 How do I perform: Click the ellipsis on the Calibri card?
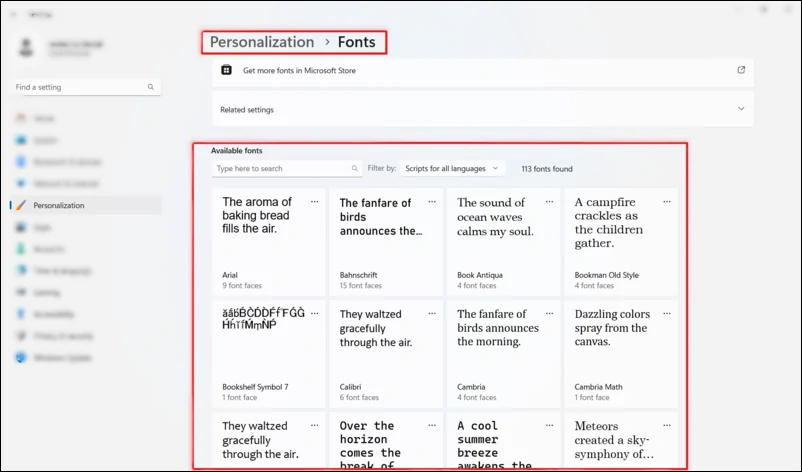coord(432,313)
